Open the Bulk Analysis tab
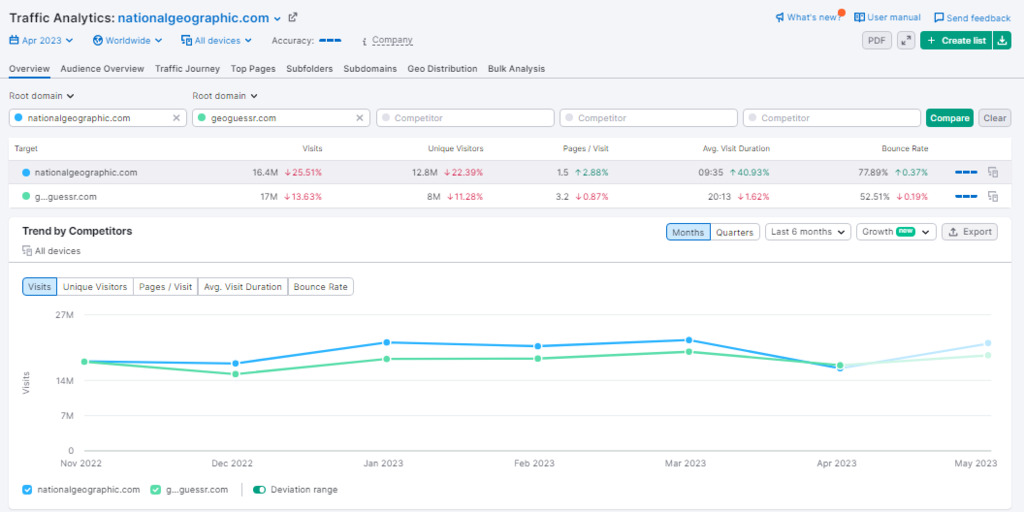 [x=517, y=69]
